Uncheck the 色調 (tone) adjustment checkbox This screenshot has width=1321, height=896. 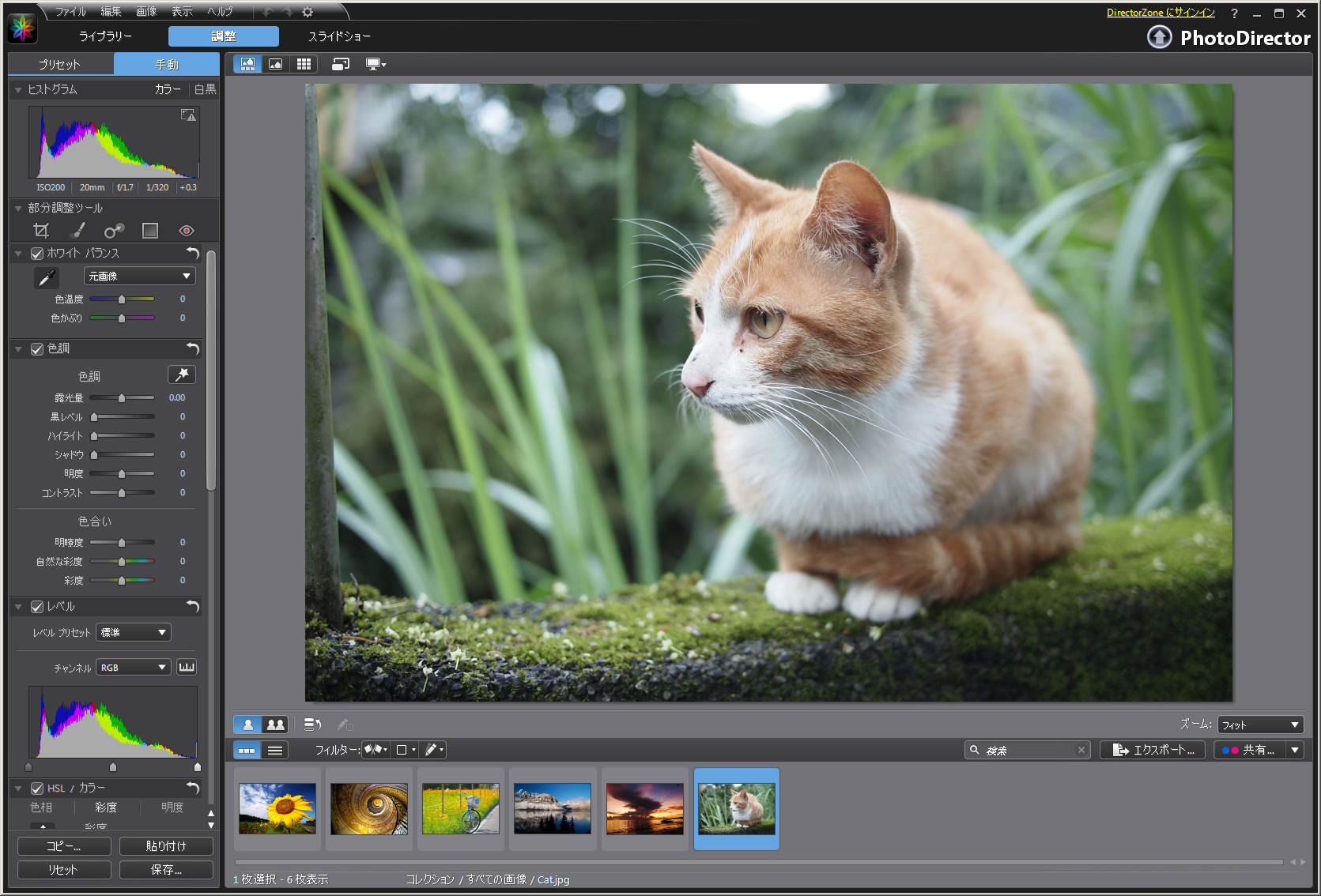(36, 348)
